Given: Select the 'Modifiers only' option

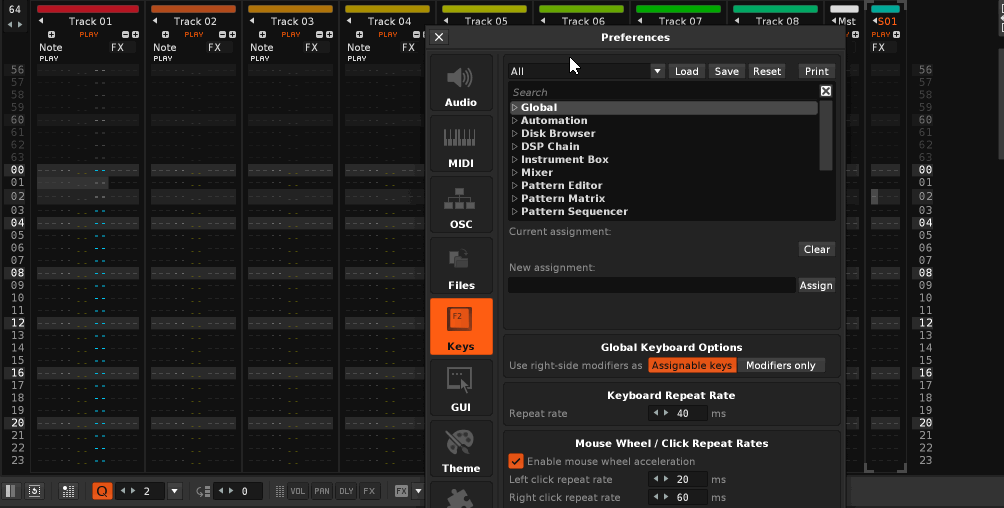Looking at the screenshot, I should coord(783,366).
